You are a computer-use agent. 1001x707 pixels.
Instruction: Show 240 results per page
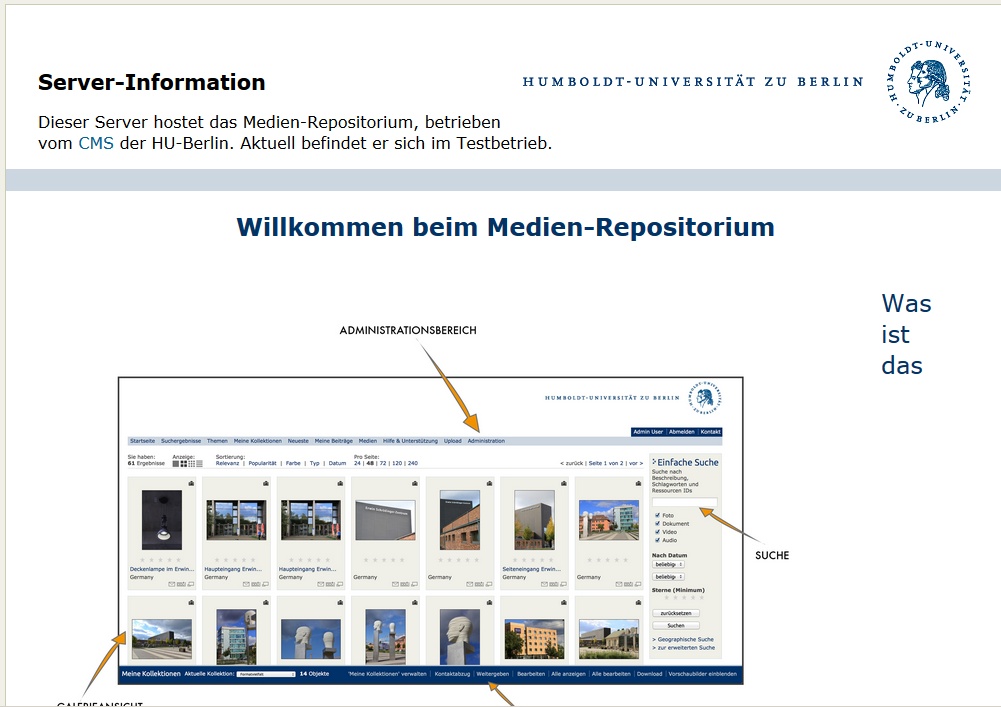413,463
